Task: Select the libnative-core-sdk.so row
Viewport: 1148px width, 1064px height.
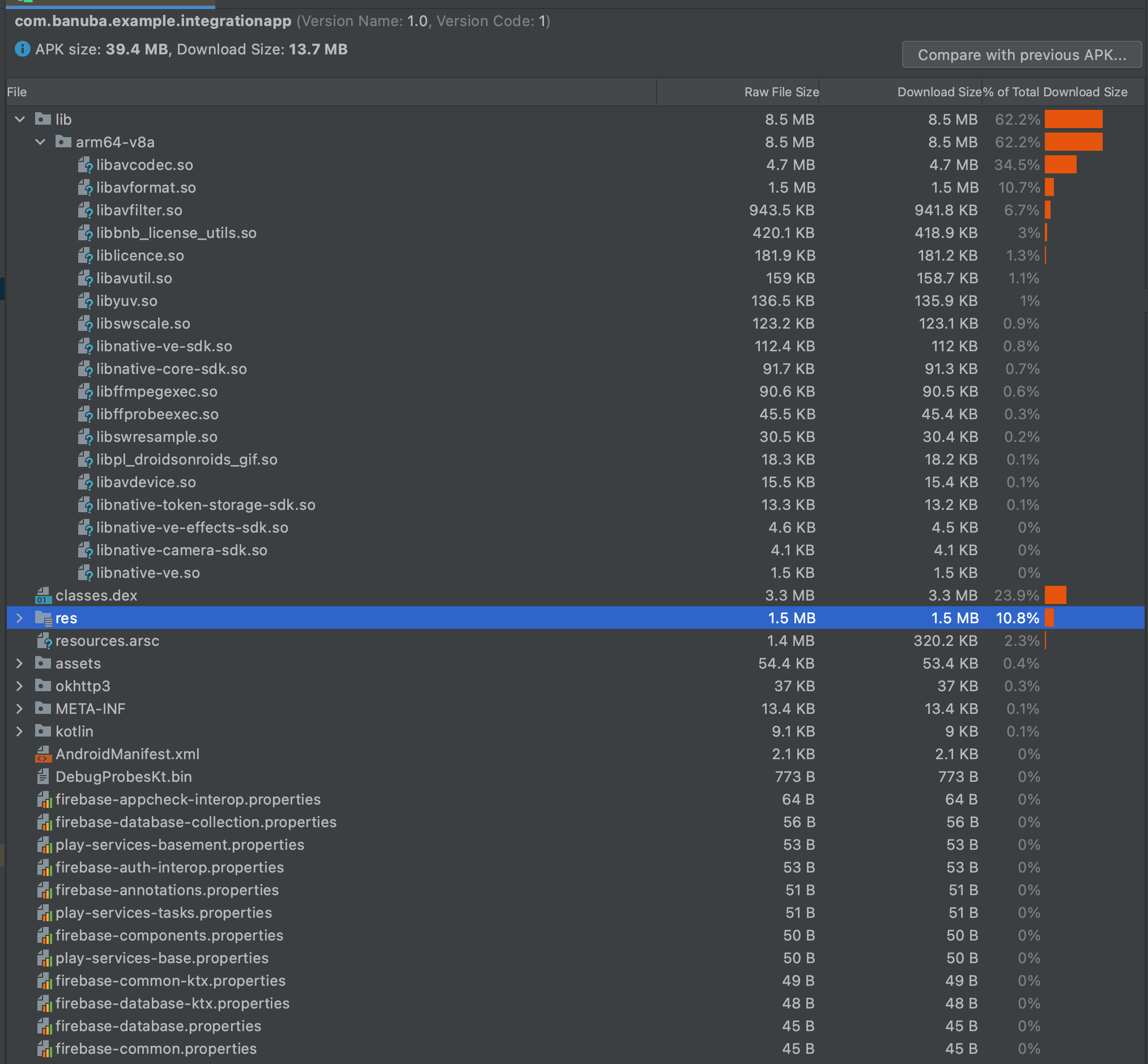Action: 575,368
